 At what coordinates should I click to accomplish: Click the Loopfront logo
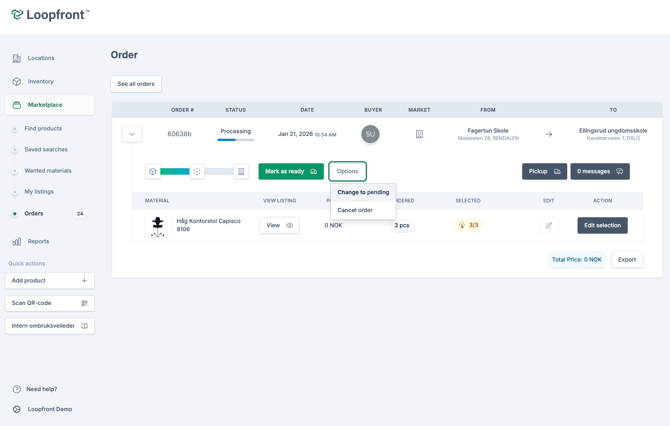(x=50, y=15)
